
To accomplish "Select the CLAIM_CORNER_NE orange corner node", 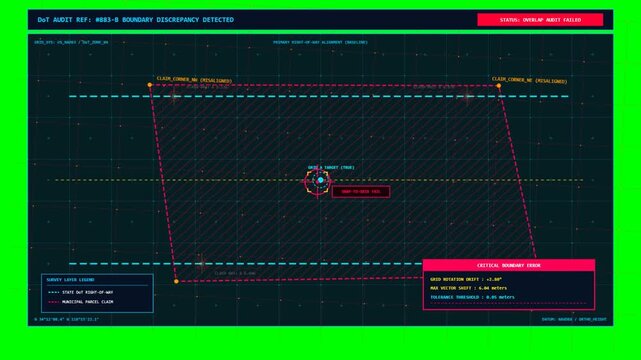I will click(499, 86).
